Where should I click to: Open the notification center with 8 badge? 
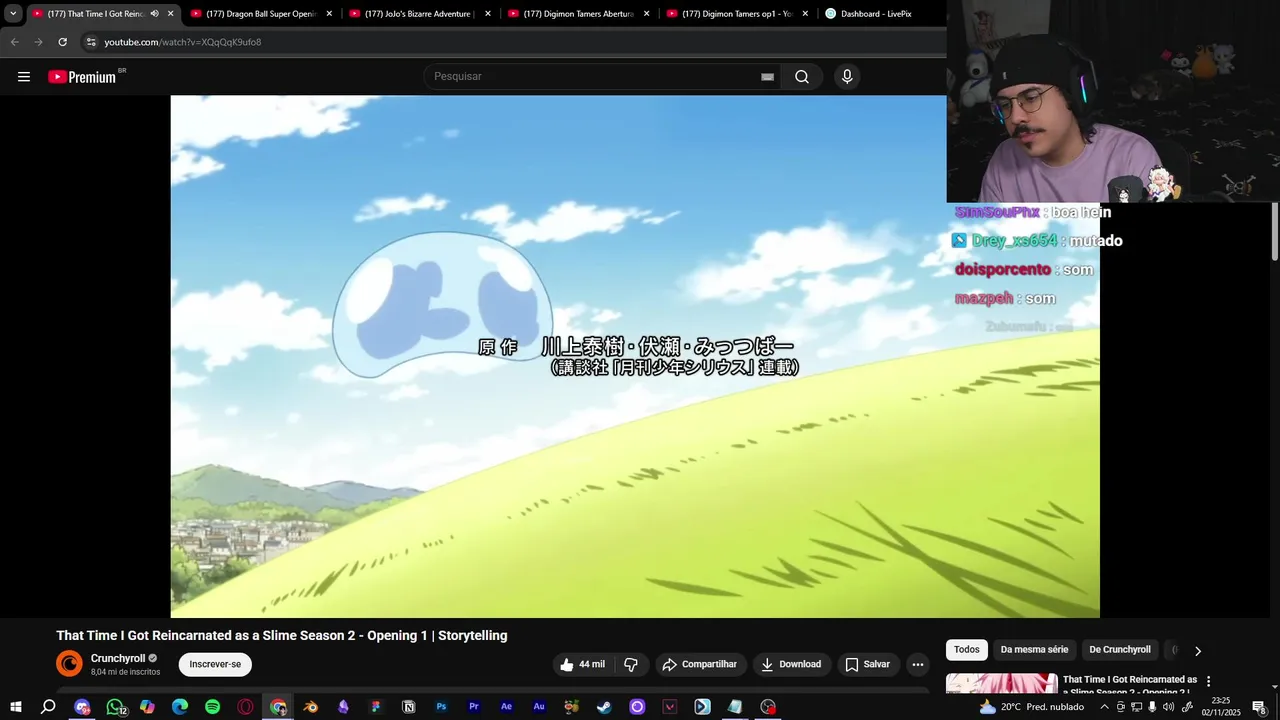1259,707
